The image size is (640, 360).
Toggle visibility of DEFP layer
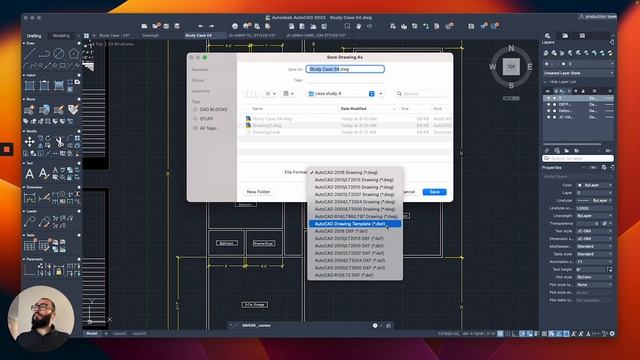(x=549, y=104)
